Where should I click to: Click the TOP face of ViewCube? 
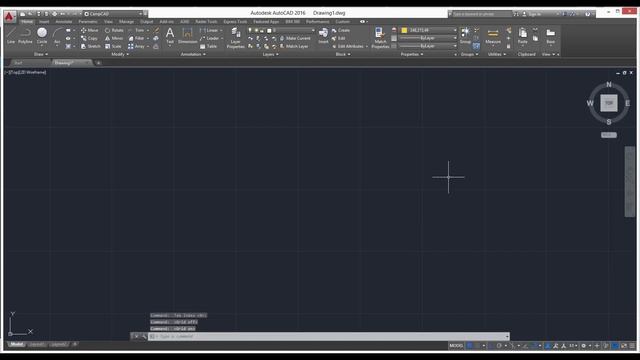coord(609,103)
